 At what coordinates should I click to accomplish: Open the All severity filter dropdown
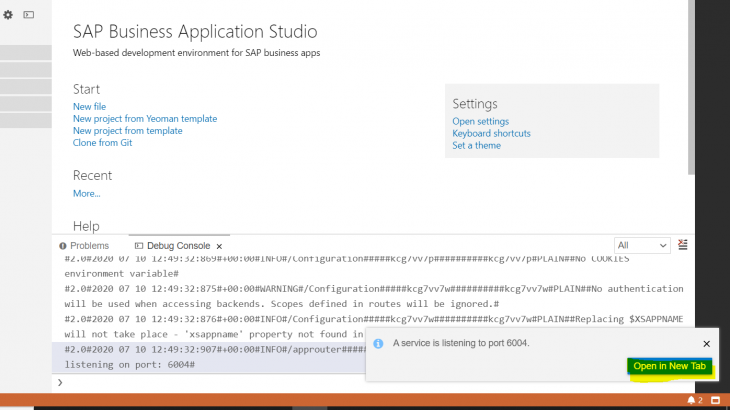(642, 245)
